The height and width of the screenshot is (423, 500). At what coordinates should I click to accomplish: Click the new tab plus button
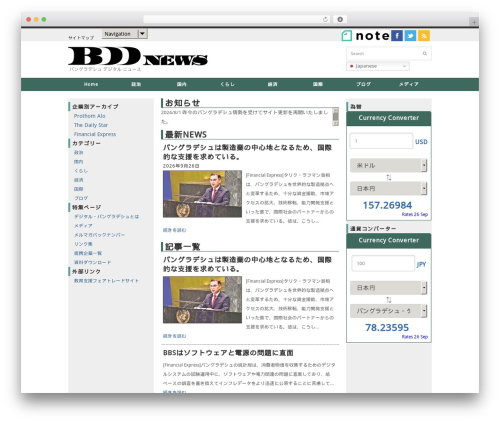(474, 22)
